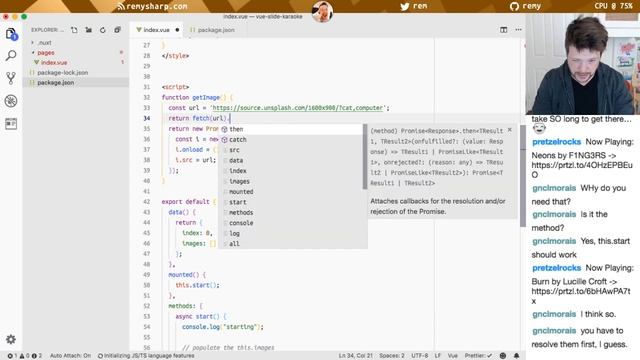Click the suggestion list scrollbar
This screenshot has height=360, width=640.
click(x=365, y=157)
